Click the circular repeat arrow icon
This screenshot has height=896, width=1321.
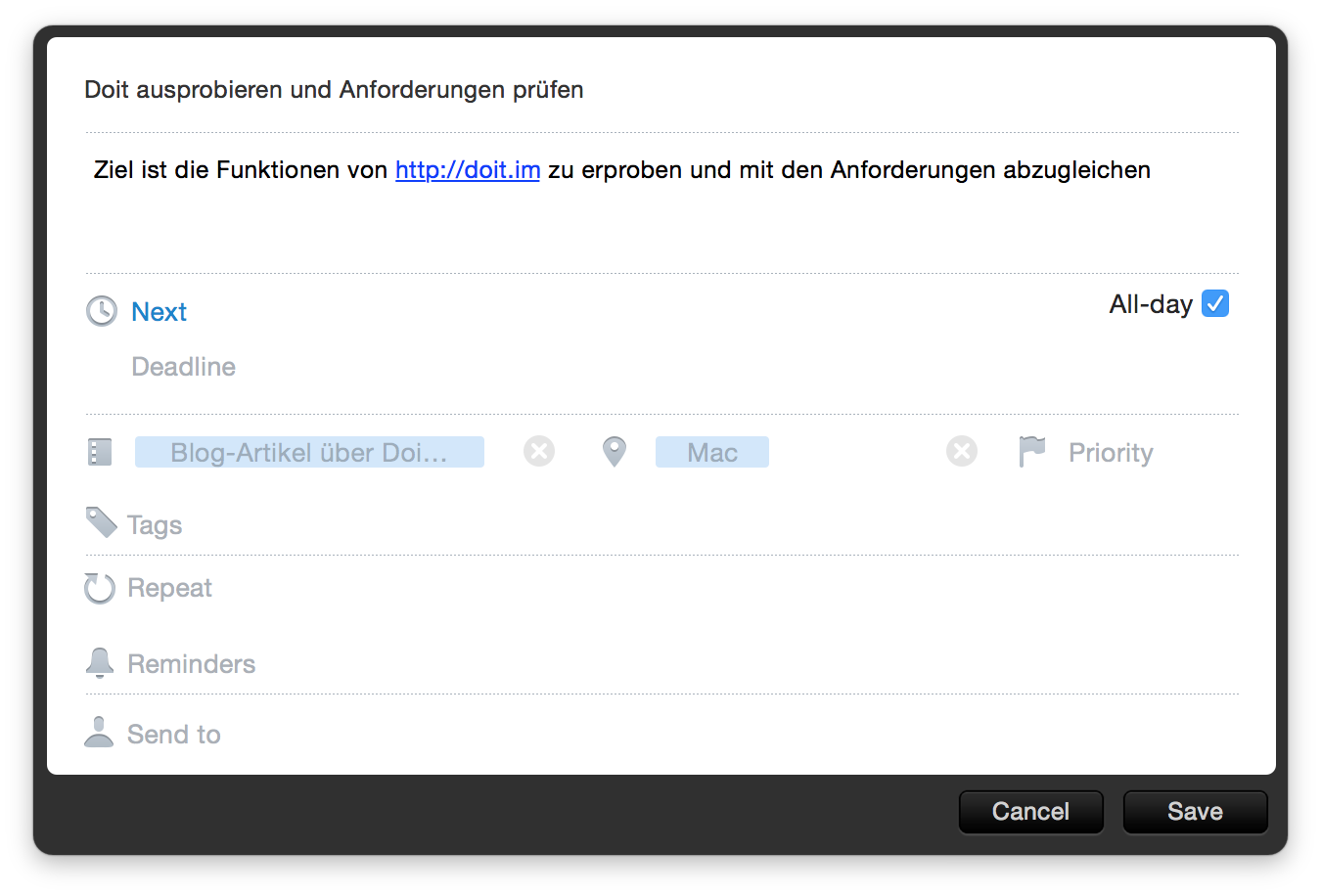click(100, 588)
